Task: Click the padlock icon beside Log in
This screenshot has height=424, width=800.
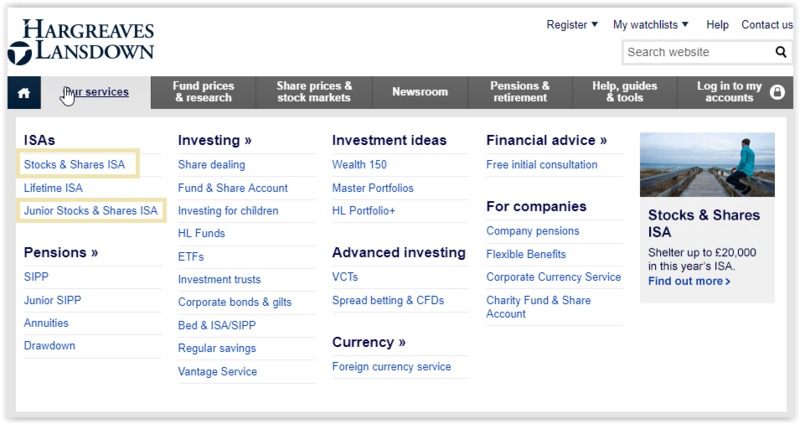Action: (x=777, y=92)
